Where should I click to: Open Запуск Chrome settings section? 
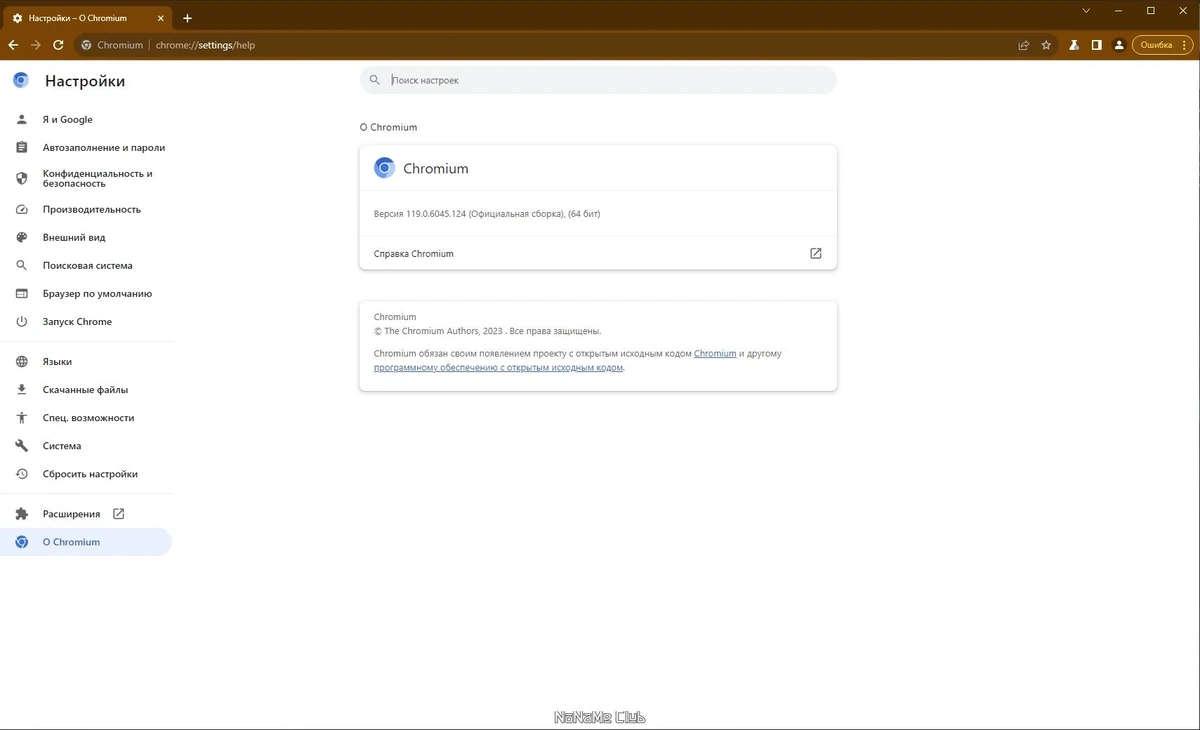tap(86, 322)
